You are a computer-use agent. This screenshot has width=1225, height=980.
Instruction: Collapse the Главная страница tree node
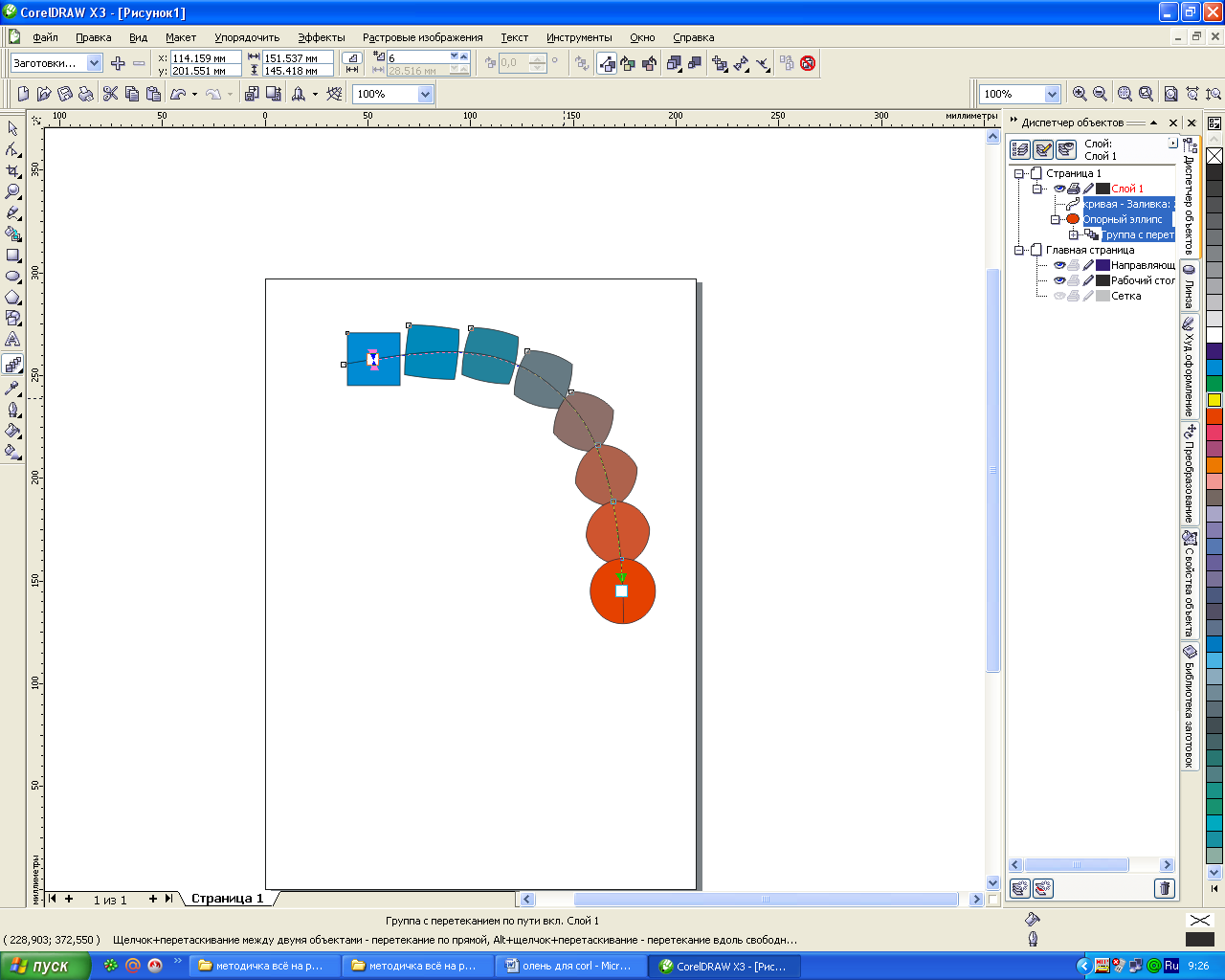coord(1020,250)
